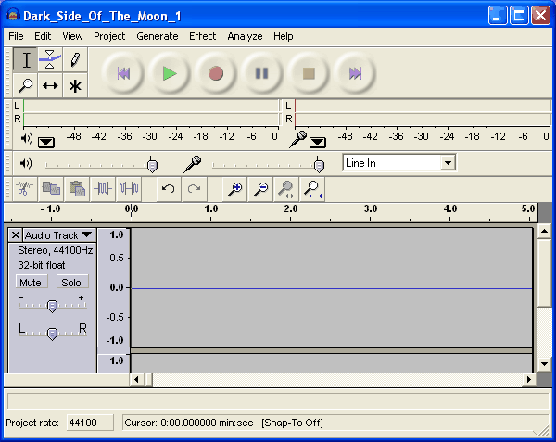Click the input level meter L bar

(423, 106)
